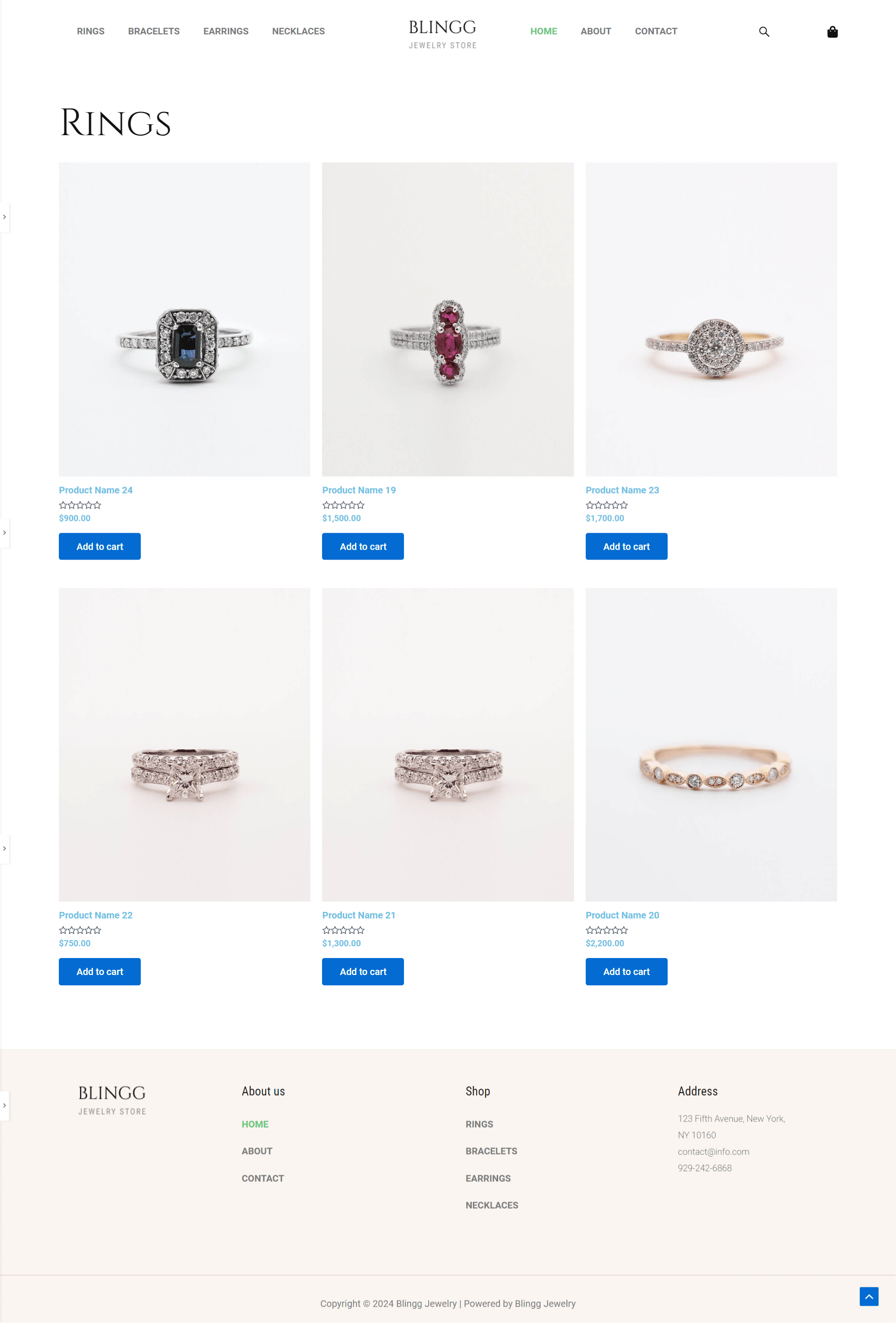
Task: Expand the second left-edge side panel arrow
Action: tap(5, 533)
